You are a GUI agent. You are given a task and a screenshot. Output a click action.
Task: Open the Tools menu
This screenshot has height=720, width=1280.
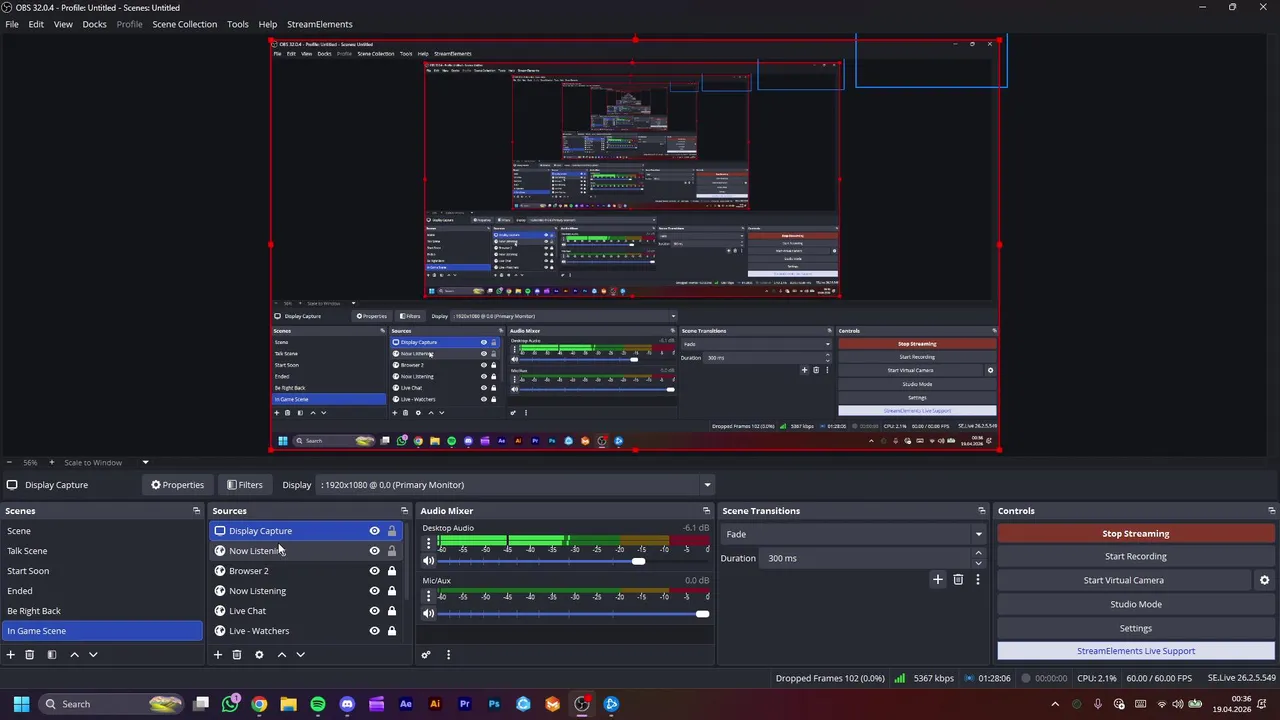pyautogui.click(x=238, y=24)
